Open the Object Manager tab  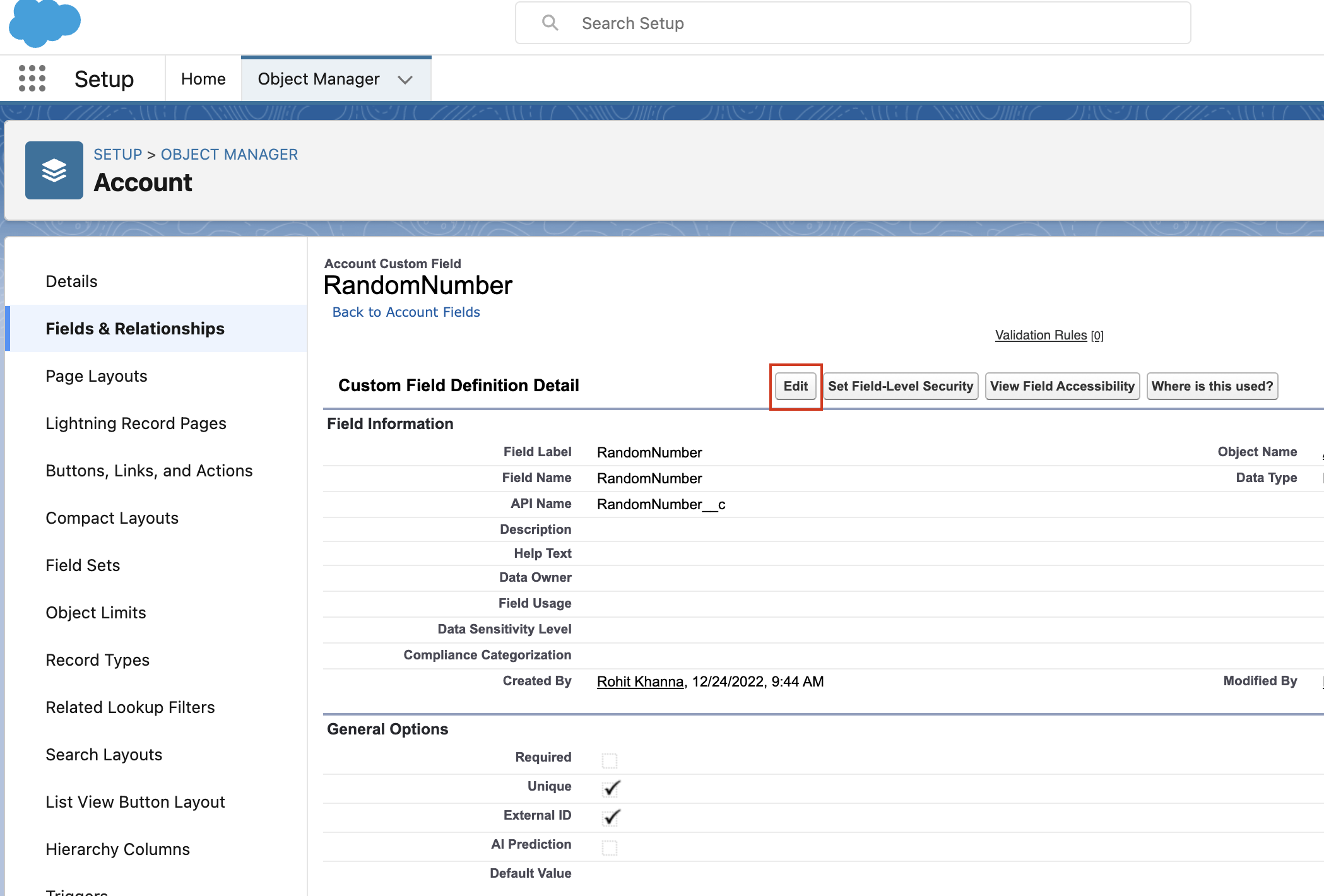click(319, 79)
